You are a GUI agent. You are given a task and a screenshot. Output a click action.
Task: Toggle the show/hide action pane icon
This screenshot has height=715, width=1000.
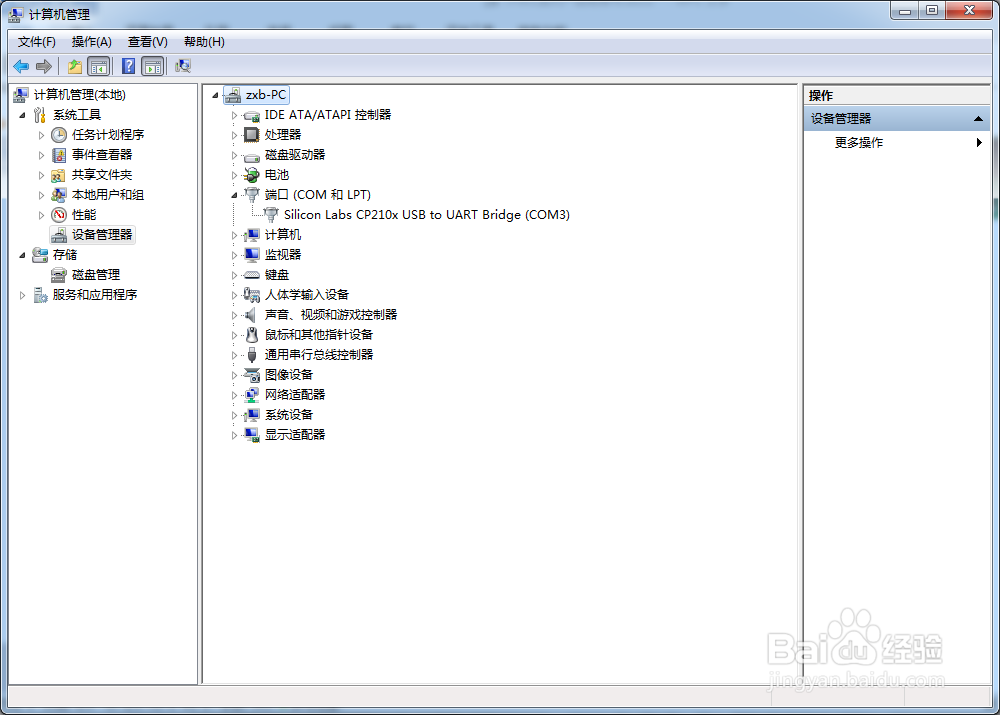click(153, 66)
